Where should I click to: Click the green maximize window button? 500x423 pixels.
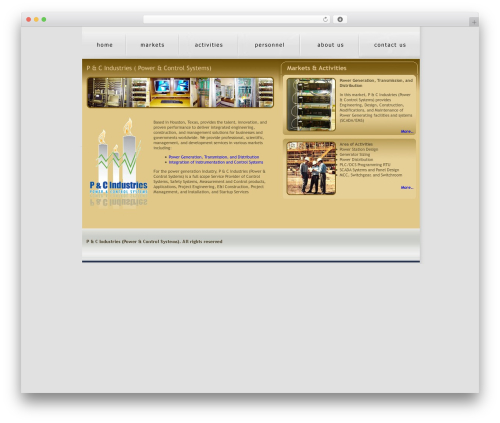[44, 19]
